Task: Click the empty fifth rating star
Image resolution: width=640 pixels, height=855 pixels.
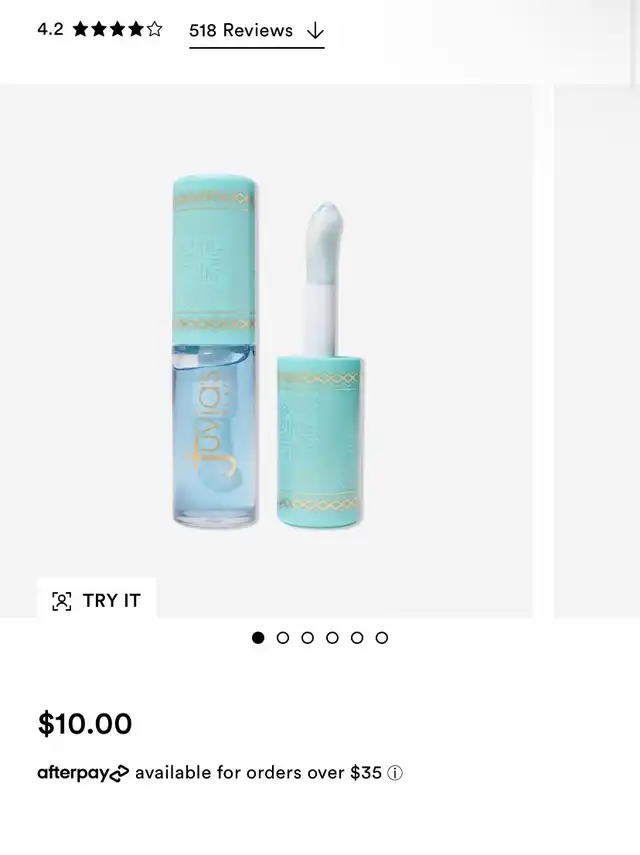Action: coord(155,29)
